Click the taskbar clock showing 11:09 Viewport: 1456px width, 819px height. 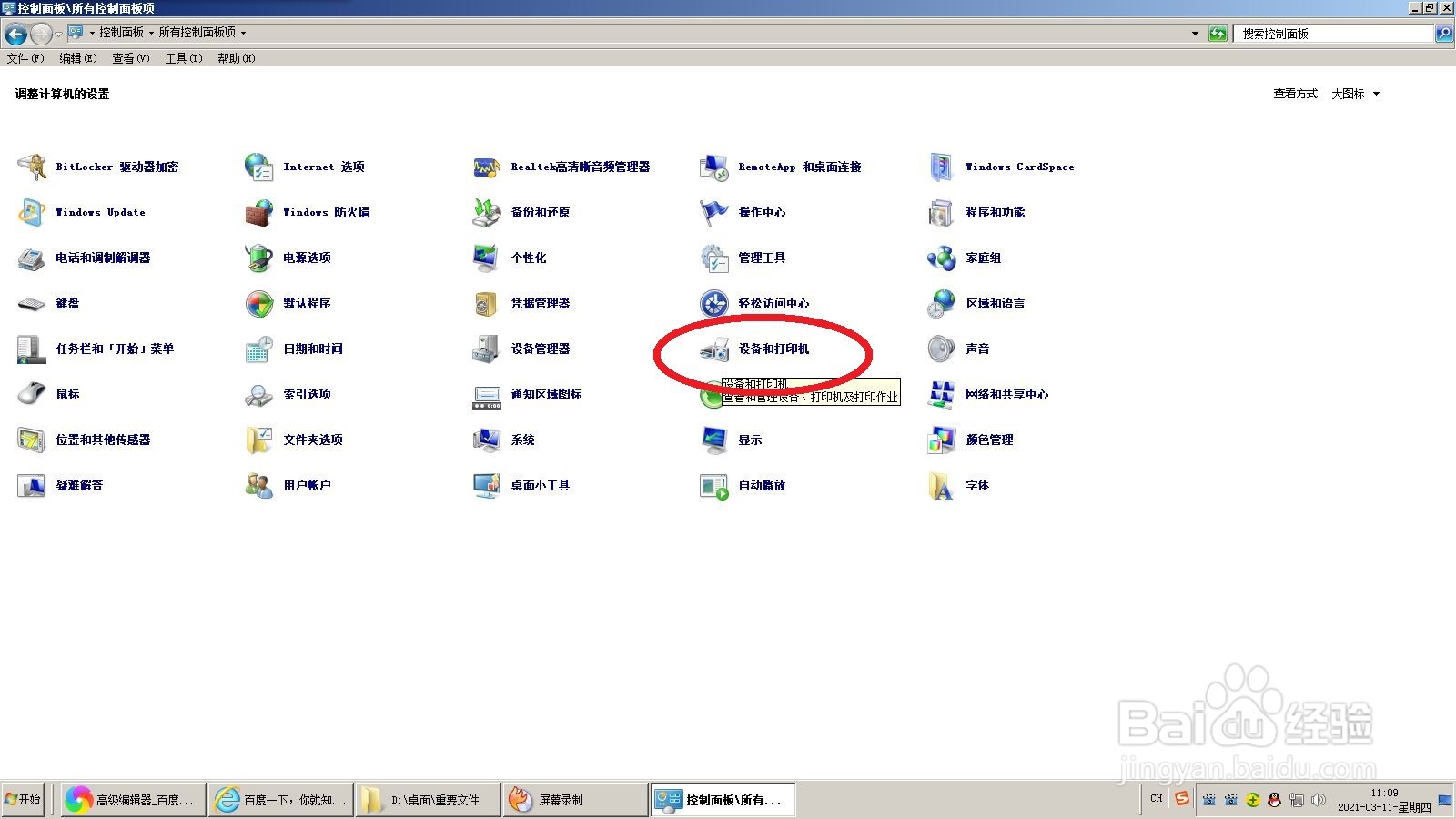coord(1384,793)
